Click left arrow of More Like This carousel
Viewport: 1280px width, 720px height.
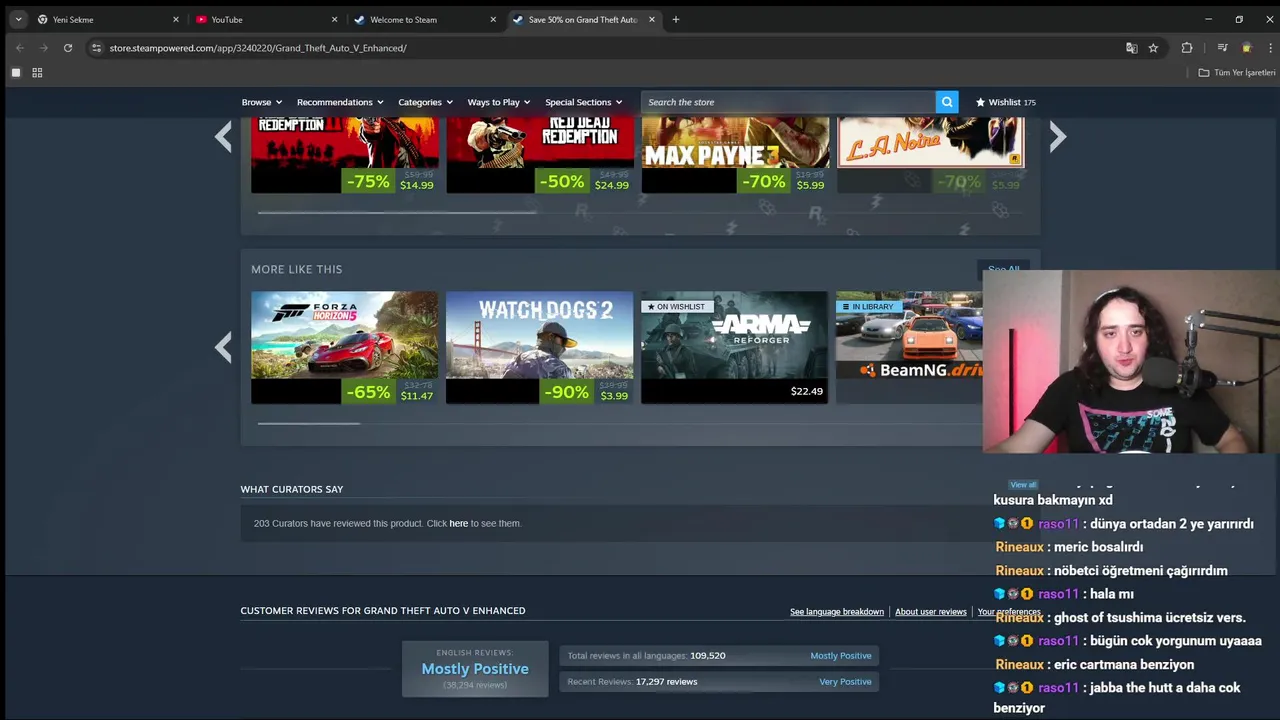[223, 347]
